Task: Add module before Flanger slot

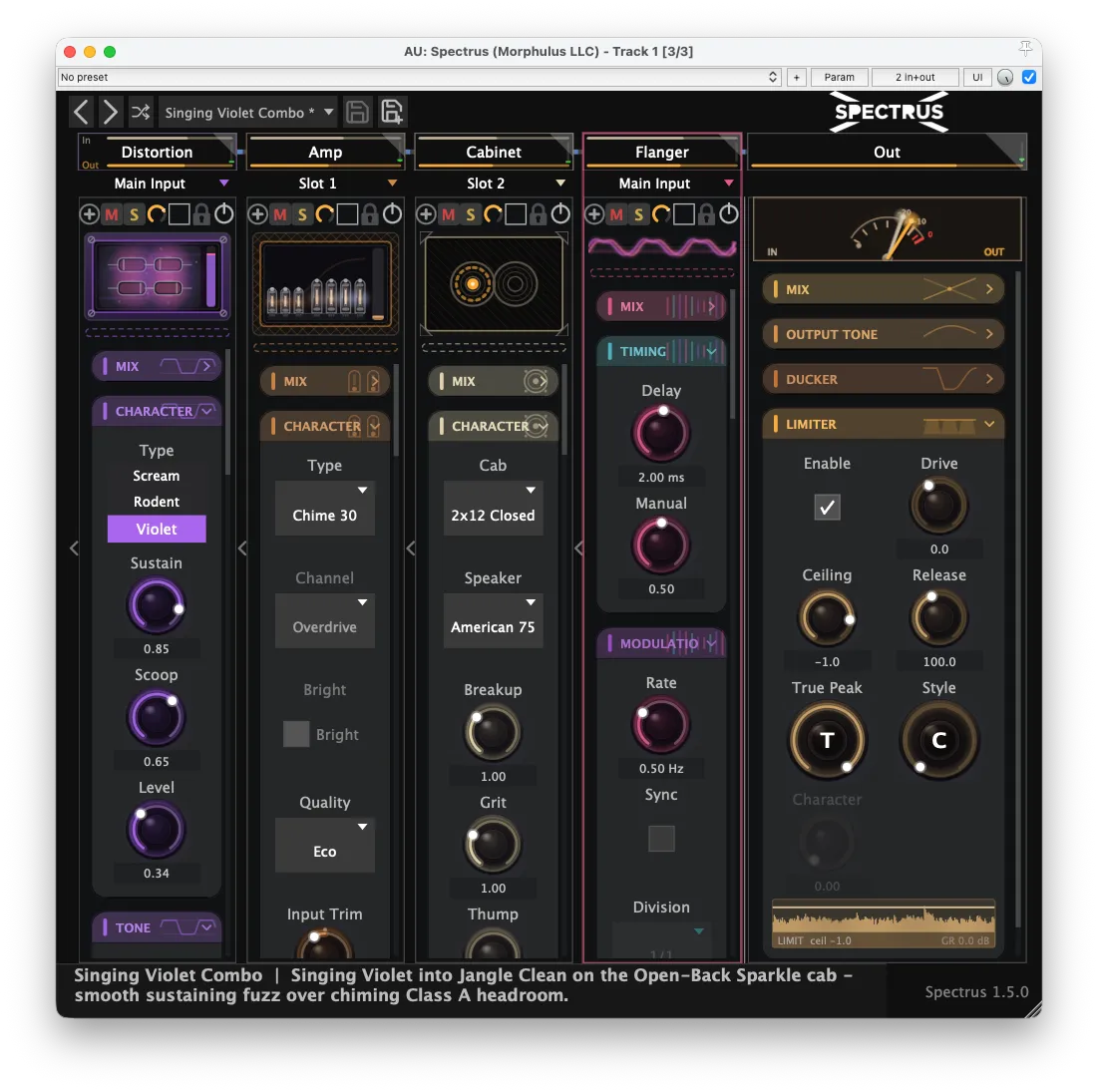Action: tap(593, 214)
